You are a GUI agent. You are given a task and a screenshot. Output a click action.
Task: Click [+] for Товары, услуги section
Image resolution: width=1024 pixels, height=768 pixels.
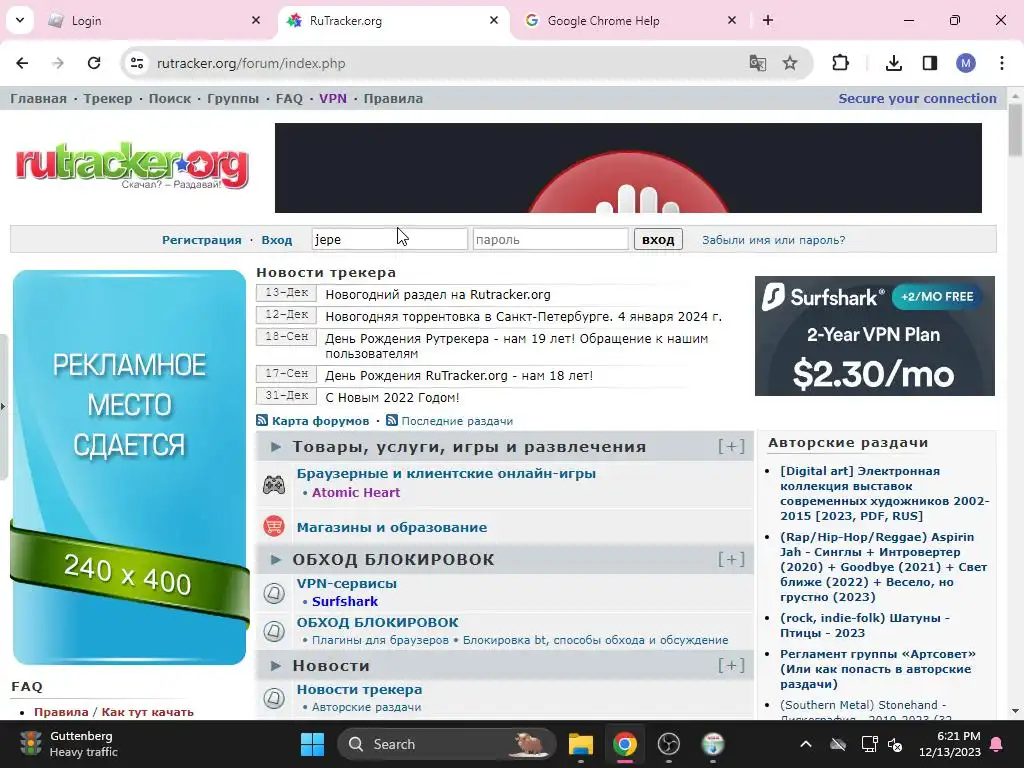tap(731, 446)
